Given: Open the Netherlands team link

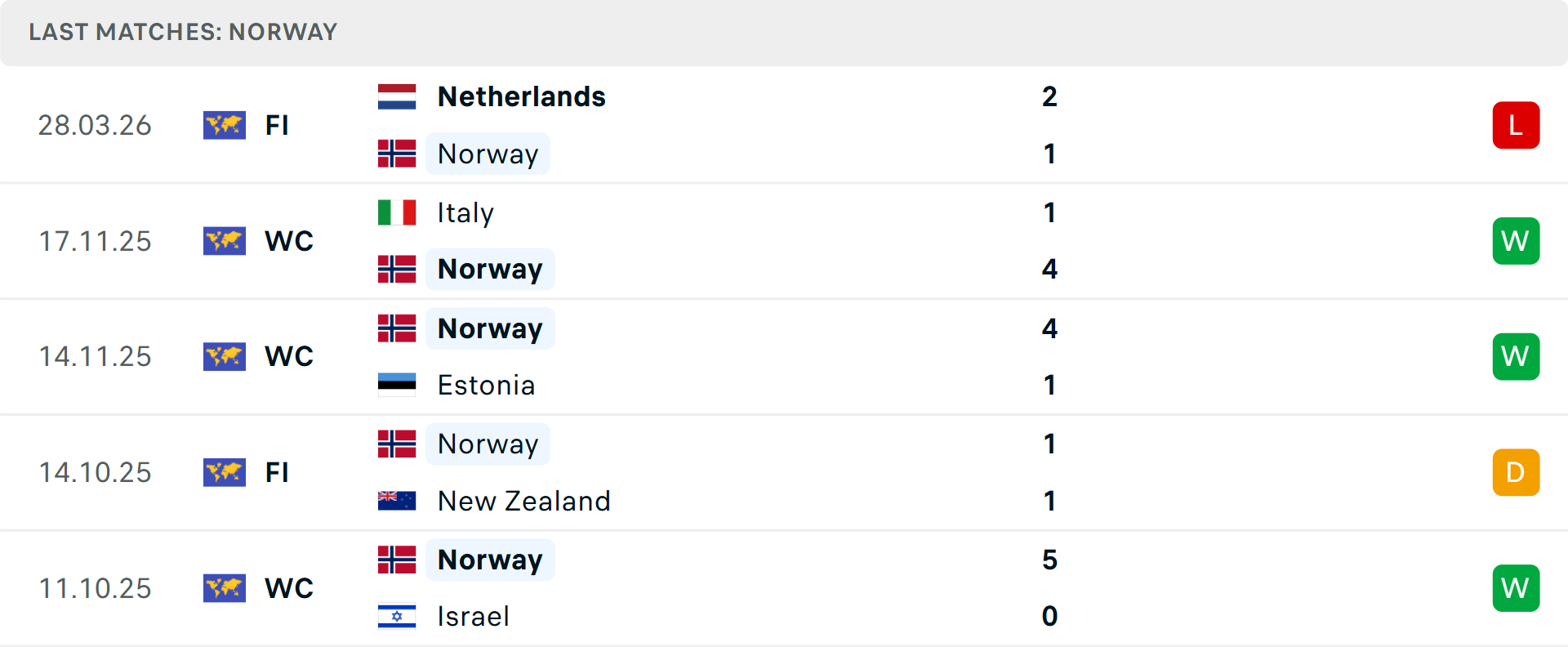Looking at the screenshot, I should [x=521, y=96].
